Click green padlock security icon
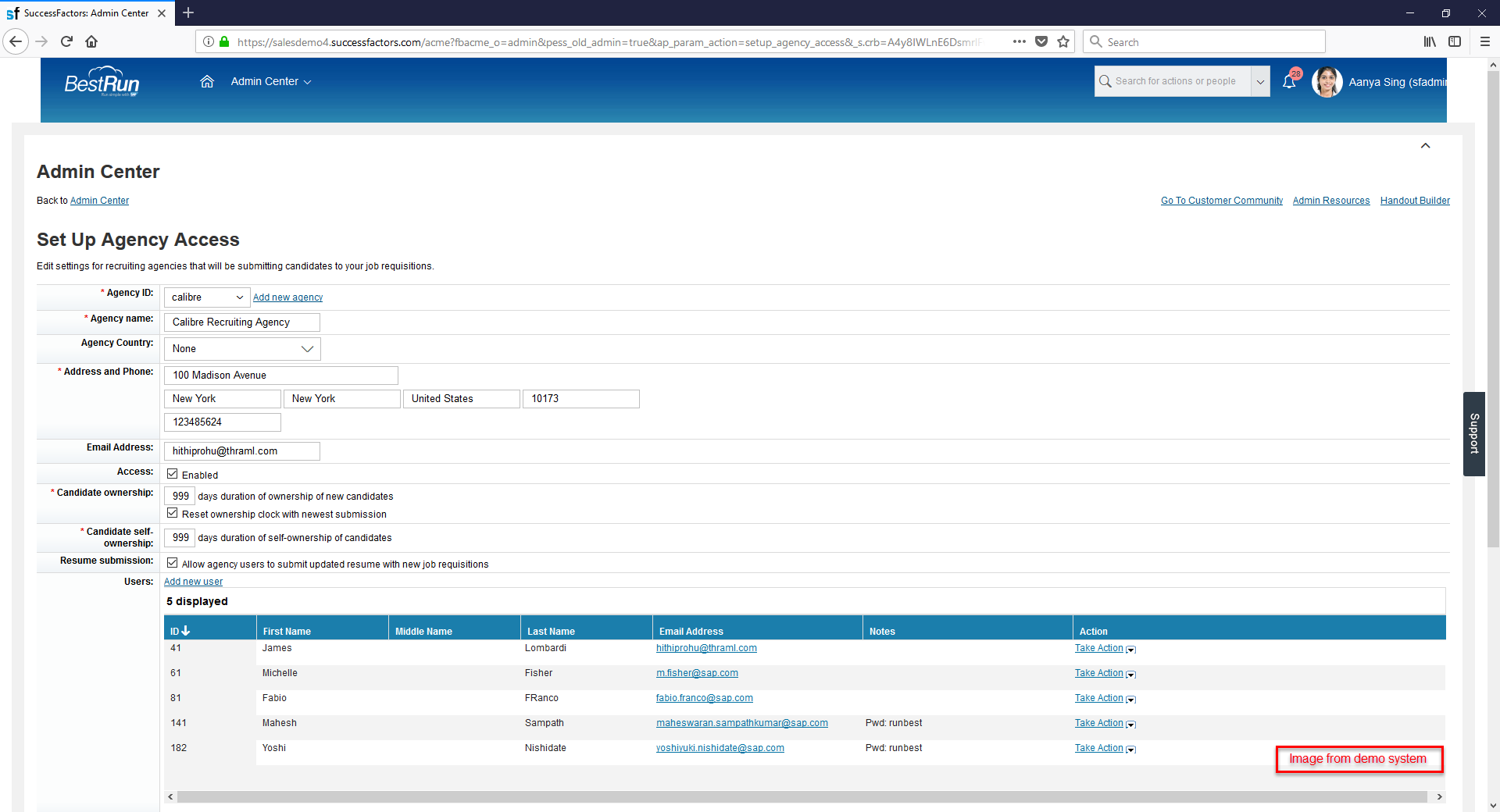Image resolution: width=1500 pixels, height=812 pixels. 224,41
